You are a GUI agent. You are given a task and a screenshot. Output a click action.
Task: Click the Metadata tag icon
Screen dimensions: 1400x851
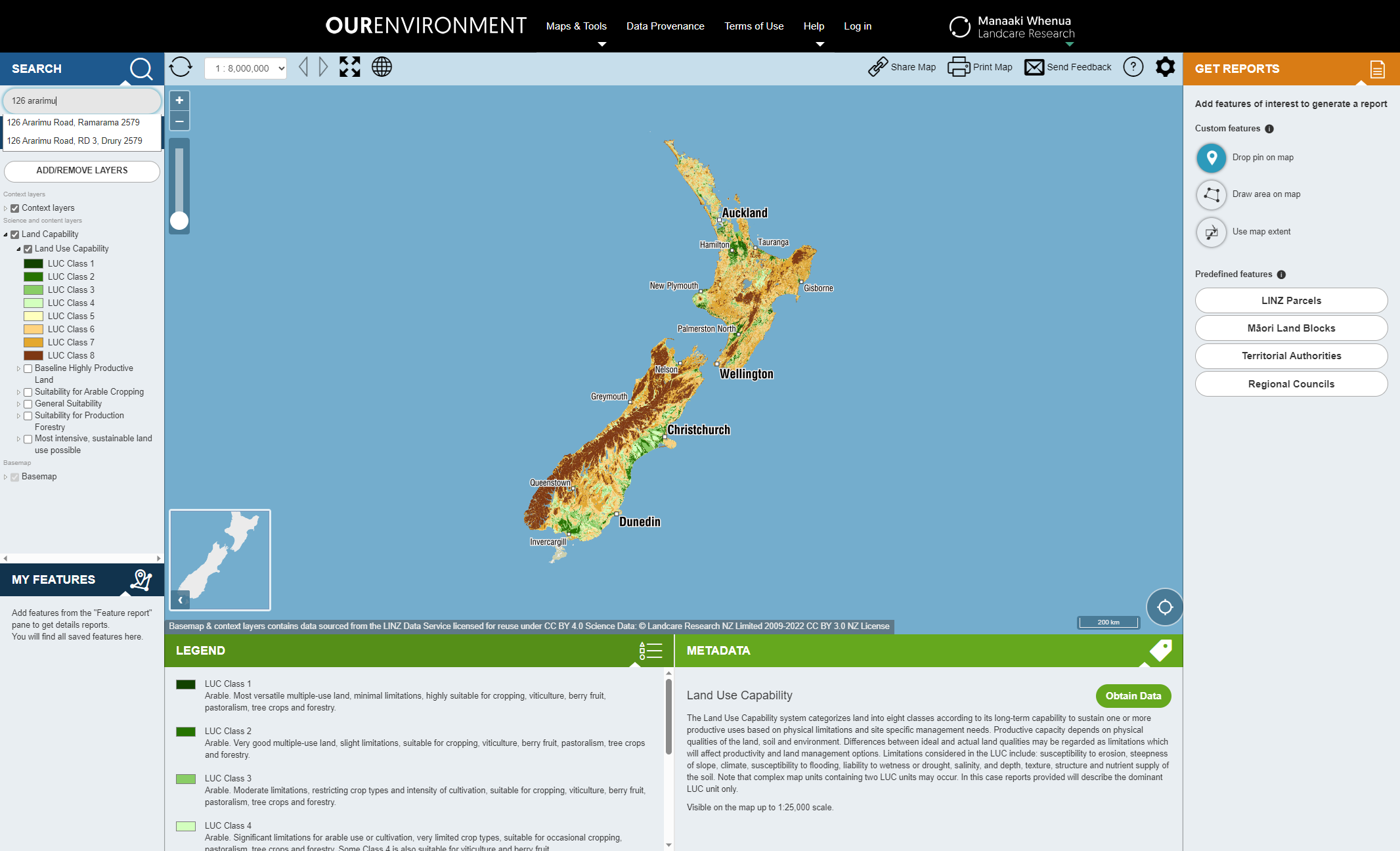(1160, 651)
